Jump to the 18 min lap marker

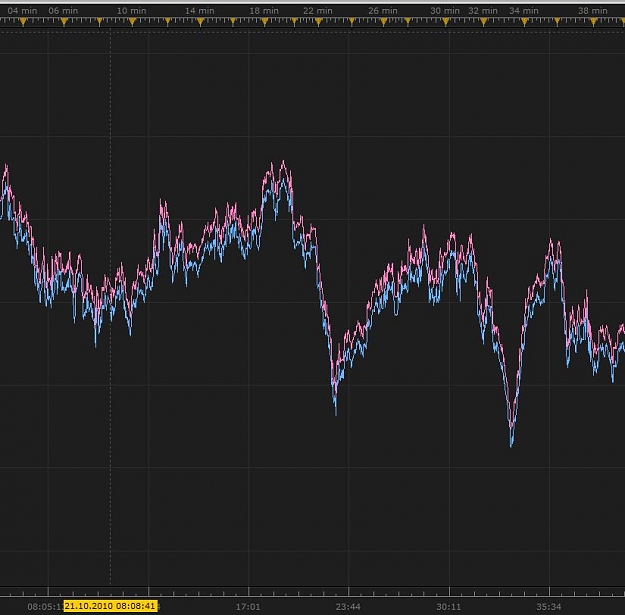[x=265, y=22]
